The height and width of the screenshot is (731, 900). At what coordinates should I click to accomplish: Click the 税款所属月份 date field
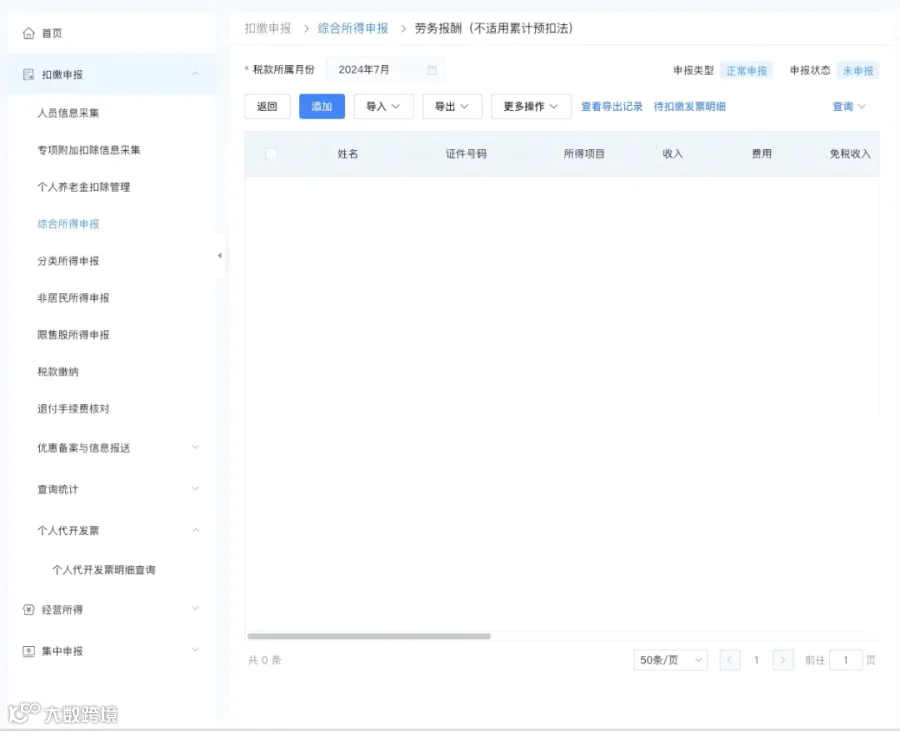coord(386,70)
